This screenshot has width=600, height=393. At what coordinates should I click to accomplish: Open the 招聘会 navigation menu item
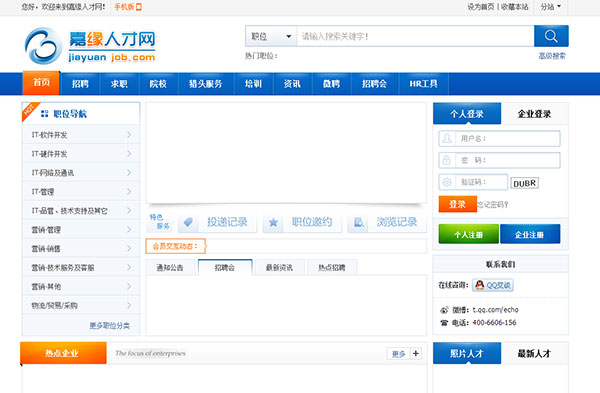click(x=375, y=84)
